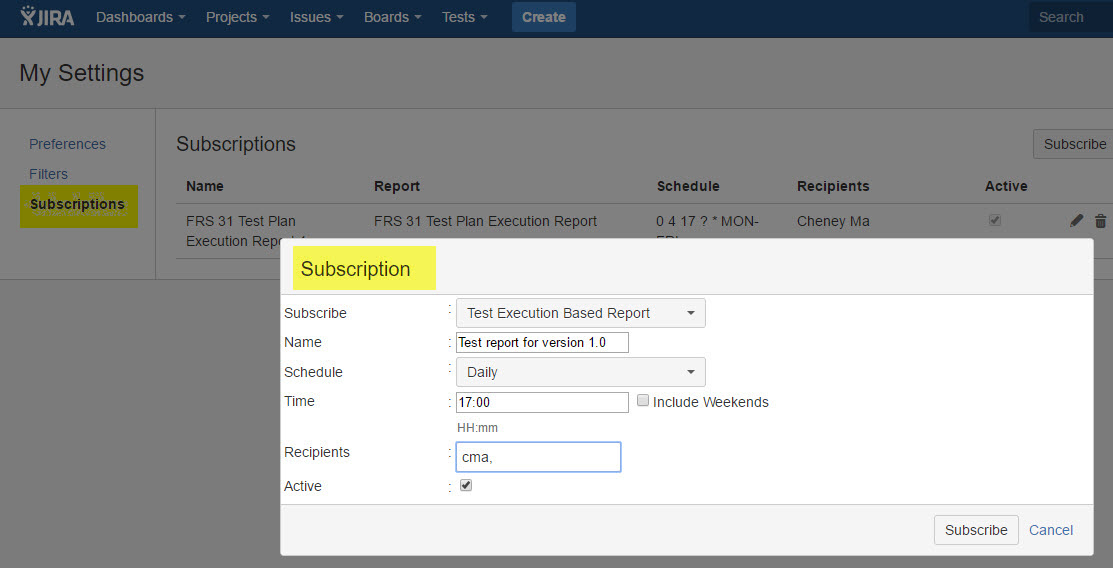Select the Subscriptions sidebar tab
This screenshot has height=568, width=1113.
[x=78, y=205]
